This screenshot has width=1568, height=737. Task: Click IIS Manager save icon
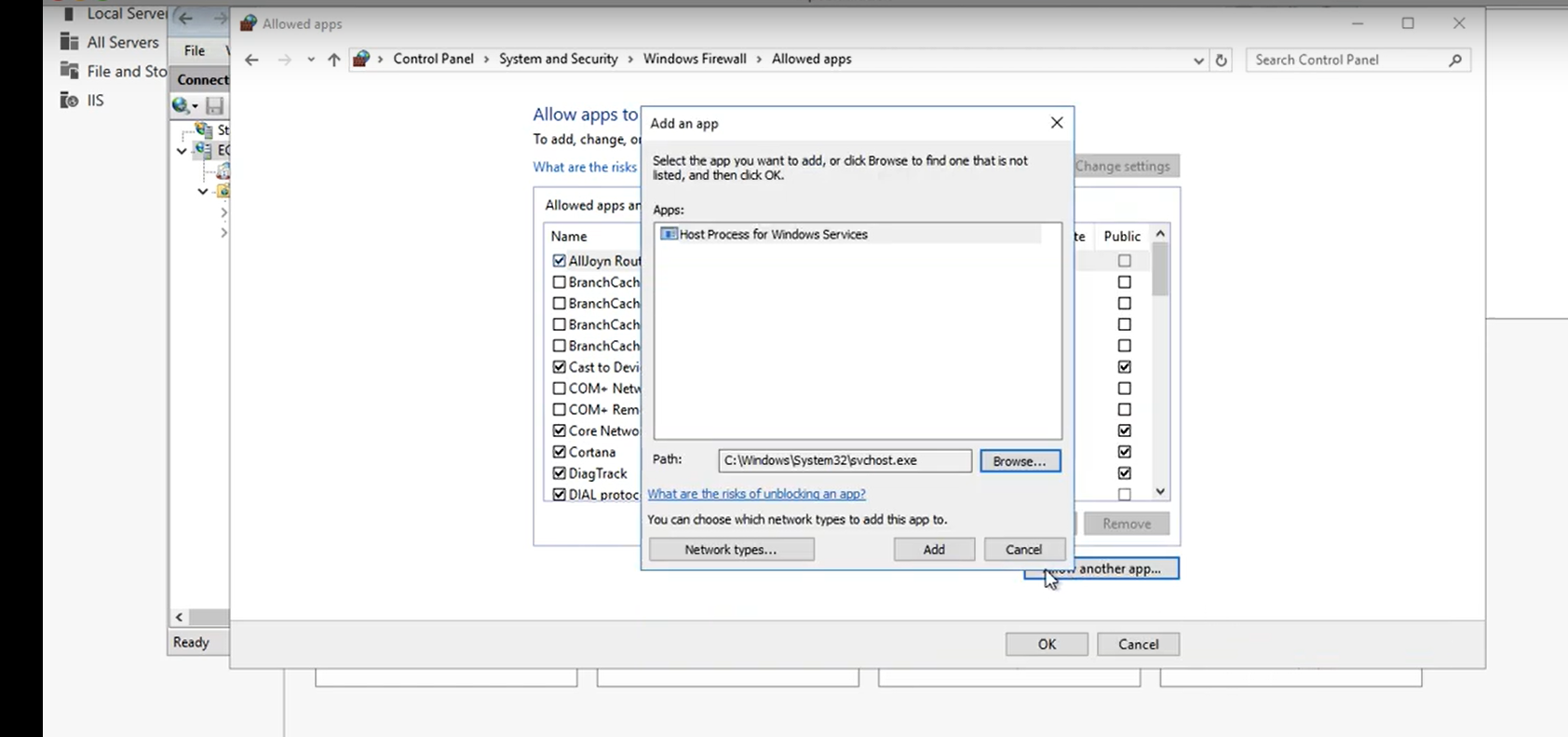pos(214,105)
